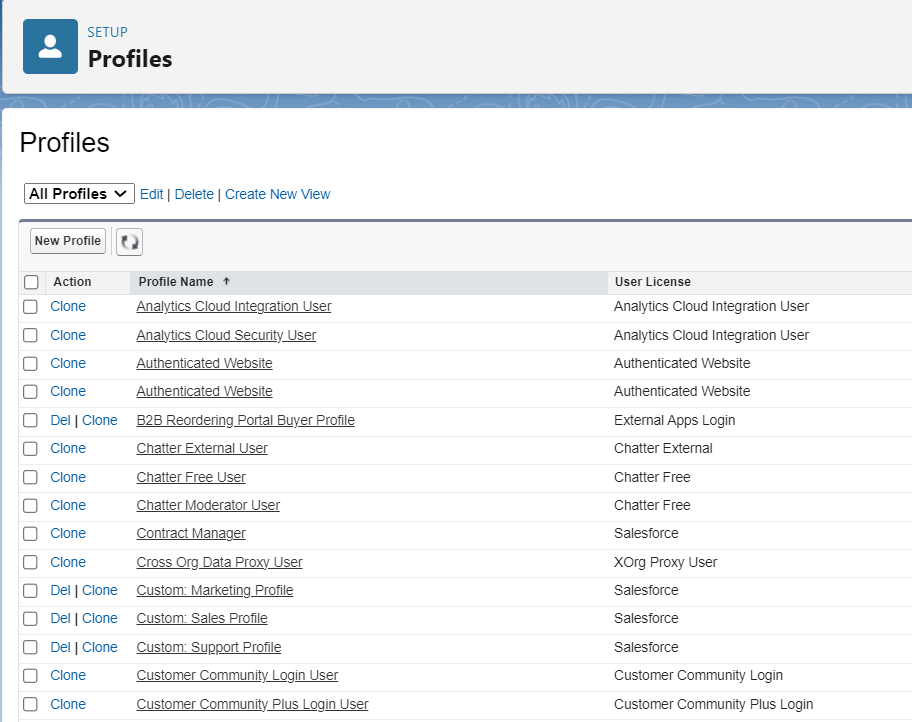Open the All Profiles view dropdown

click(x=79, y=194)
